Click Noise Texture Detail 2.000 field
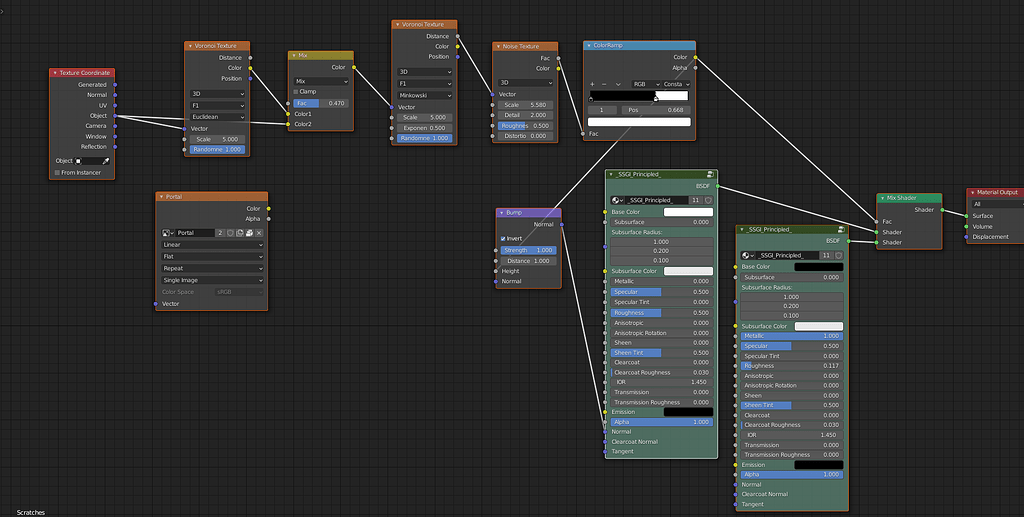The width and height of the screenshot is (1024, 517). (x=525, y=115)
